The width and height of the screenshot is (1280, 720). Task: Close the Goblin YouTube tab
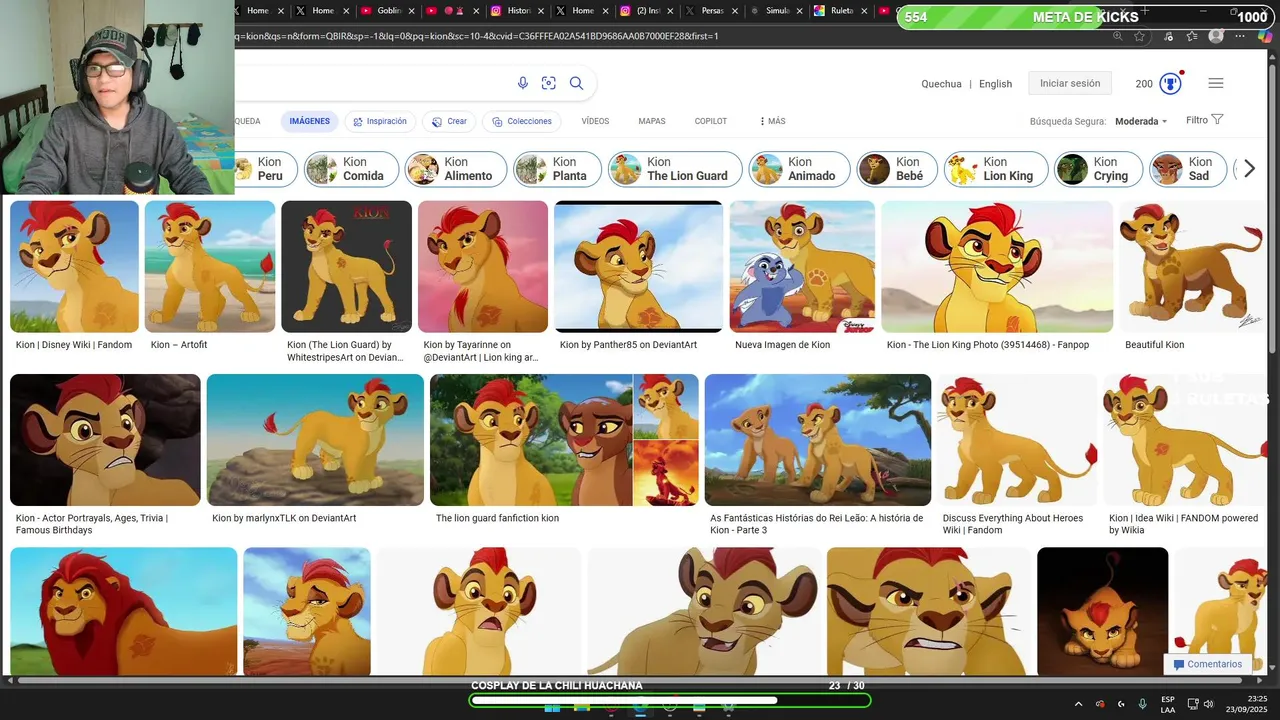pyautogui.click(x=411, y=11)
